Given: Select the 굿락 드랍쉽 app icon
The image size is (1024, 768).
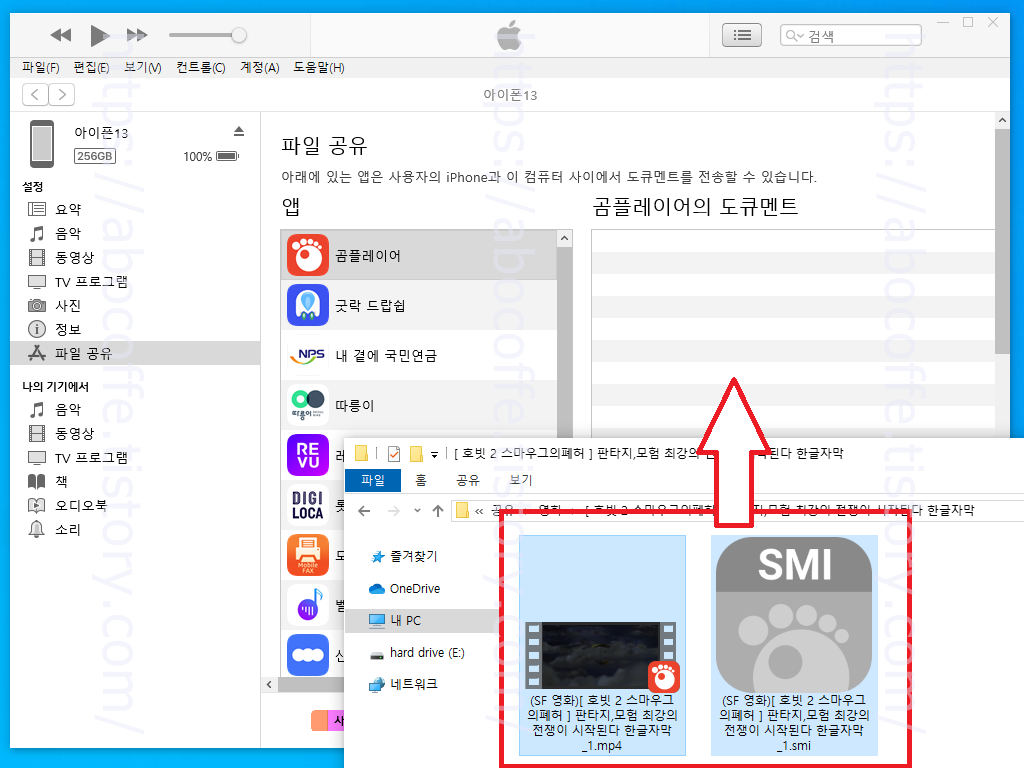Looking at the screenshot, I should pyautogui.click(x=308, y=305).
